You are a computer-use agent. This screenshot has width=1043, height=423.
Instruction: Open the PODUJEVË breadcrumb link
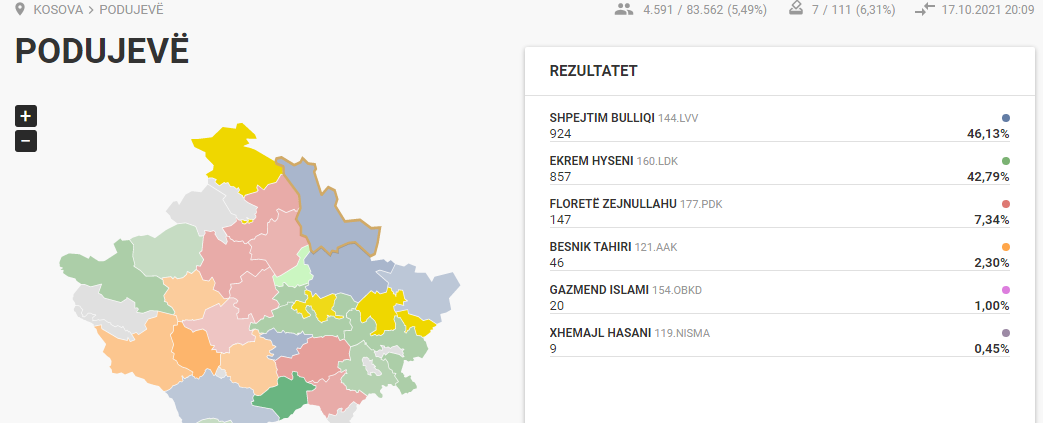(132, 10)
